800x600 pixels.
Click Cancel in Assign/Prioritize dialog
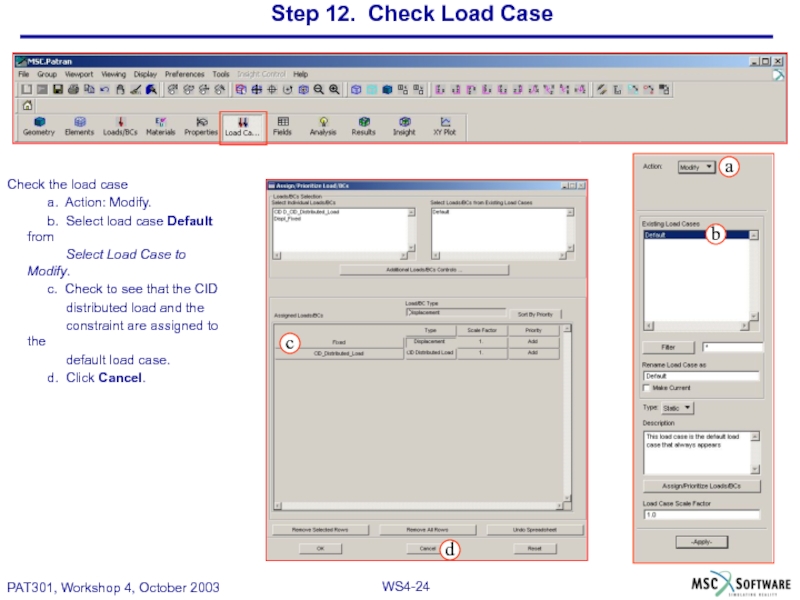tap(428, 549)
